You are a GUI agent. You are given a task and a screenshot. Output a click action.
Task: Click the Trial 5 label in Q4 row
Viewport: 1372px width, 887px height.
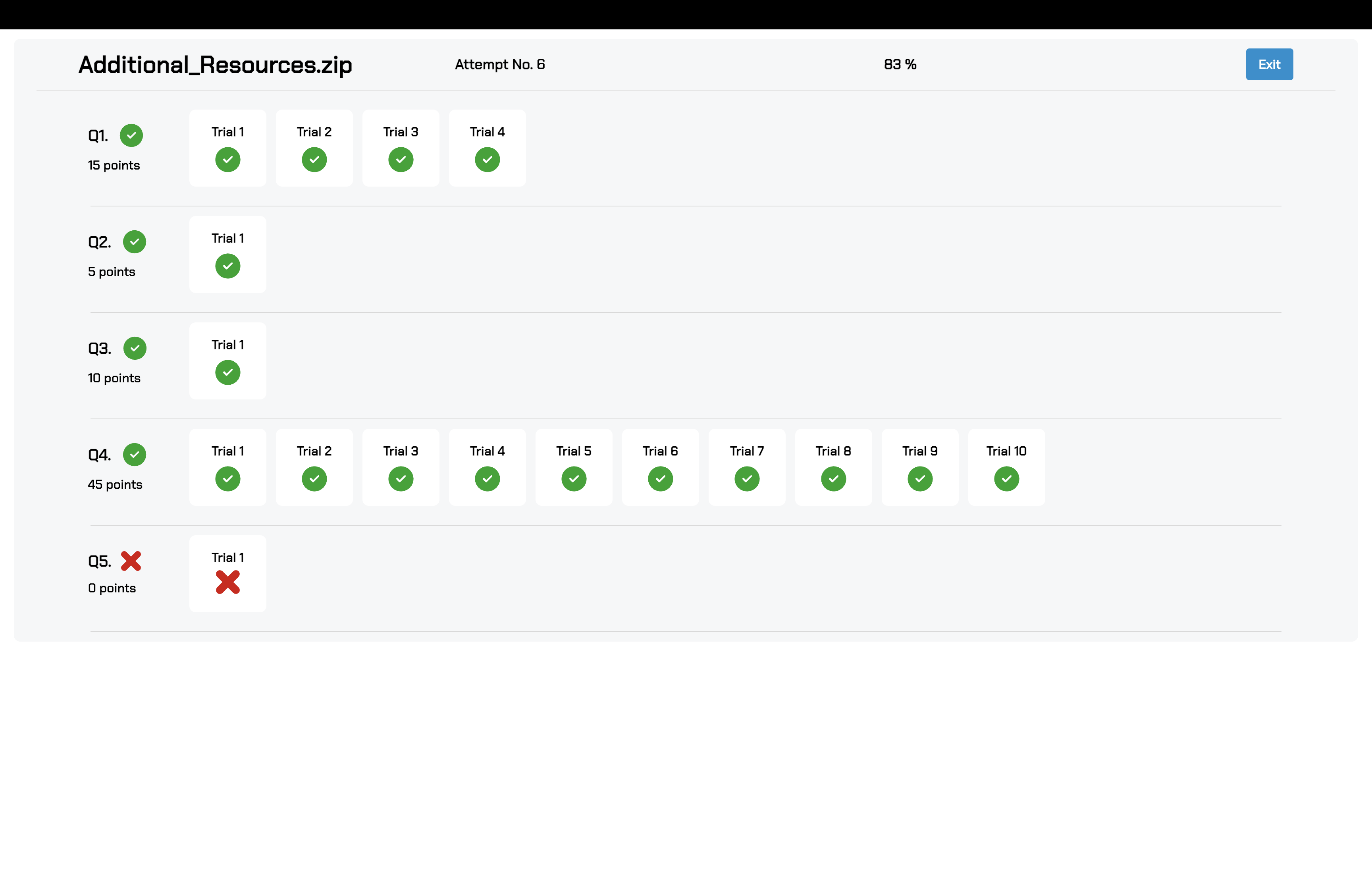(574, 451)
